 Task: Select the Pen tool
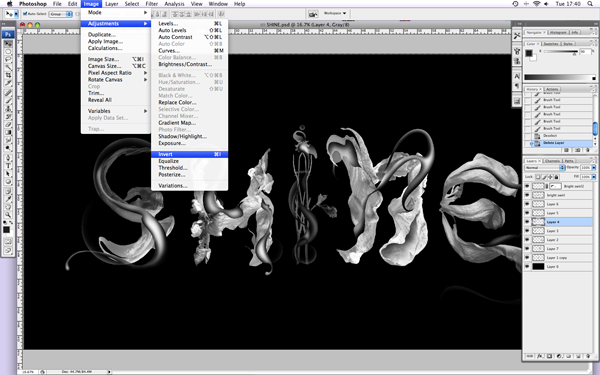point(8,158)
